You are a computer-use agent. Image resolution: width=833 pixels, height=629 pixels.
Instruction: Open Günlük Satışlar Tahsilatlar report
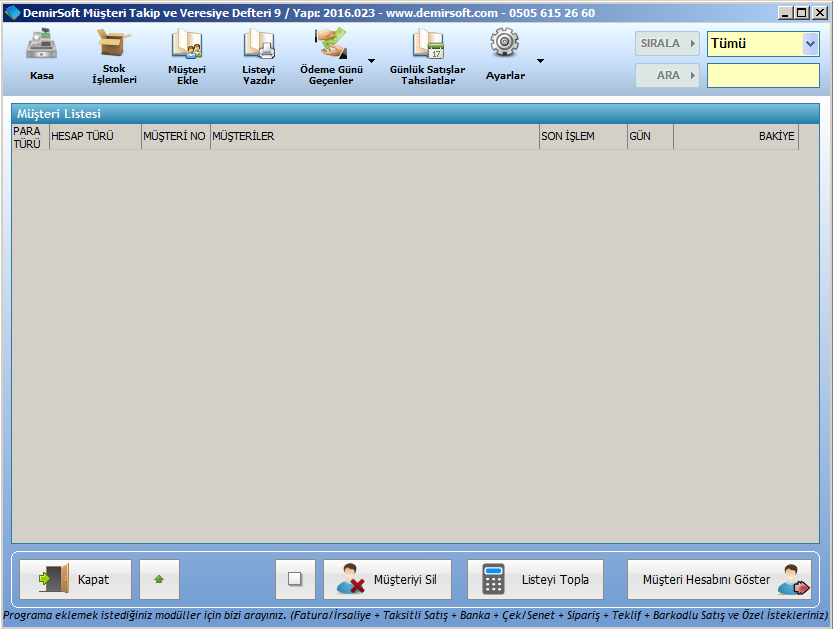tap(428, 57)
